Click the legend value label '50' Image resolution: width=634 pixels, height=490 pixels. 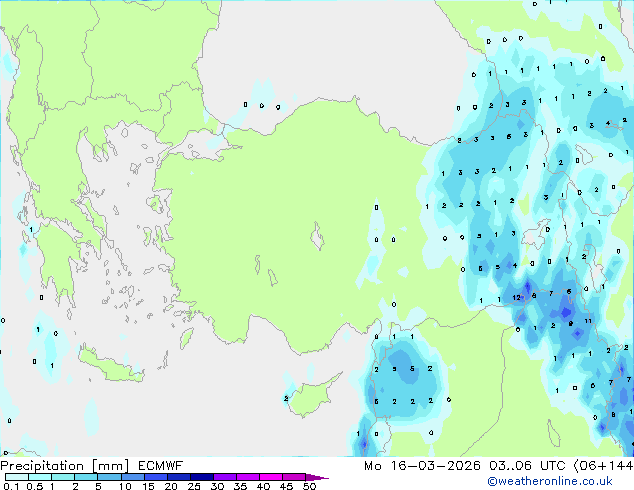tap(310, 486)
